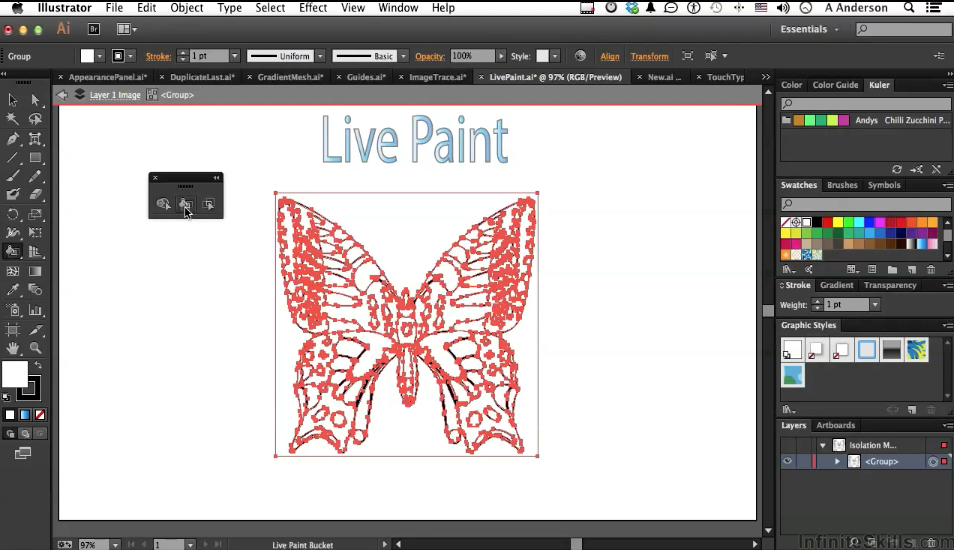Select the Rotate tool
This screenshot has height=550, width=954.
[x=13, y=214]
